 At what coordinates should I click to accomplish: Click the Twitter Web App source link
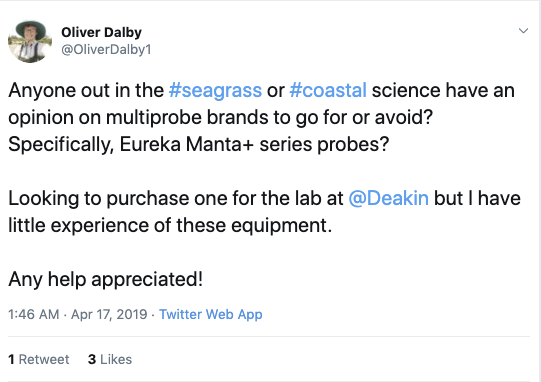210,314
